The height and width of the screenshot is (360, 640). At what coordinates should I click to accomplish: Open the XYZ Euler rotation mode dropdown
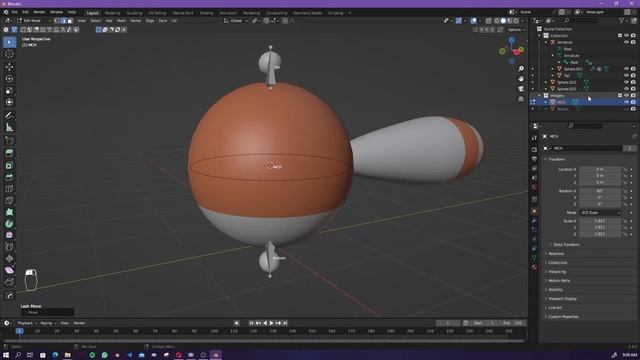(x=600, y=213)
